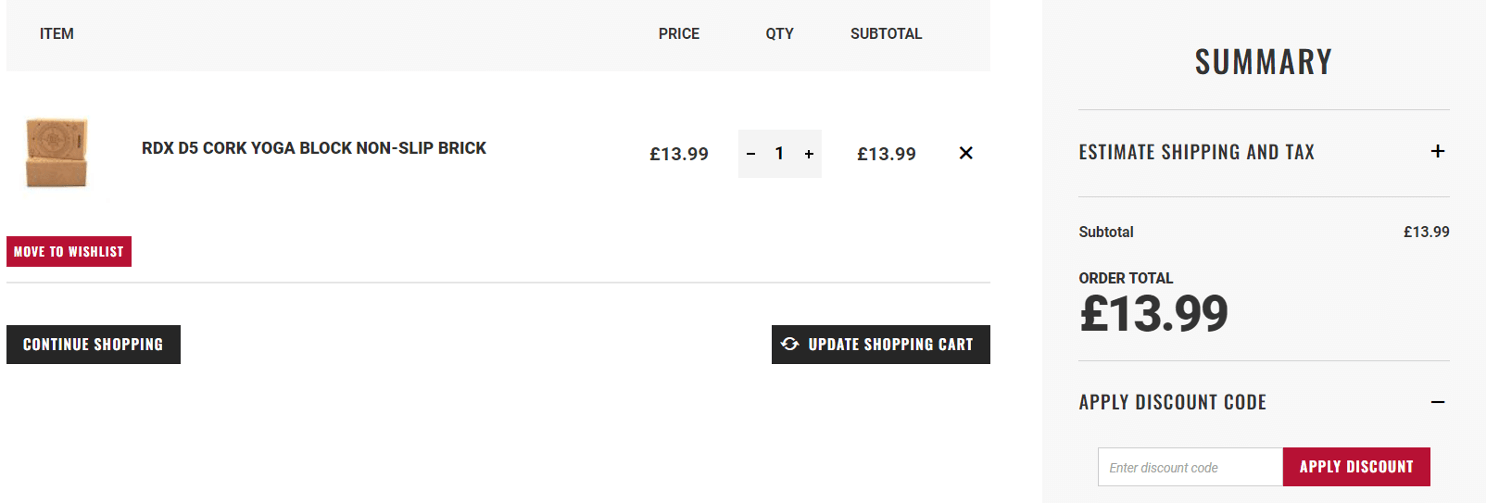Focus the Enter discount code field
The width and height of the screenshot is (1500, 503).
click(x=1190, y=467)
